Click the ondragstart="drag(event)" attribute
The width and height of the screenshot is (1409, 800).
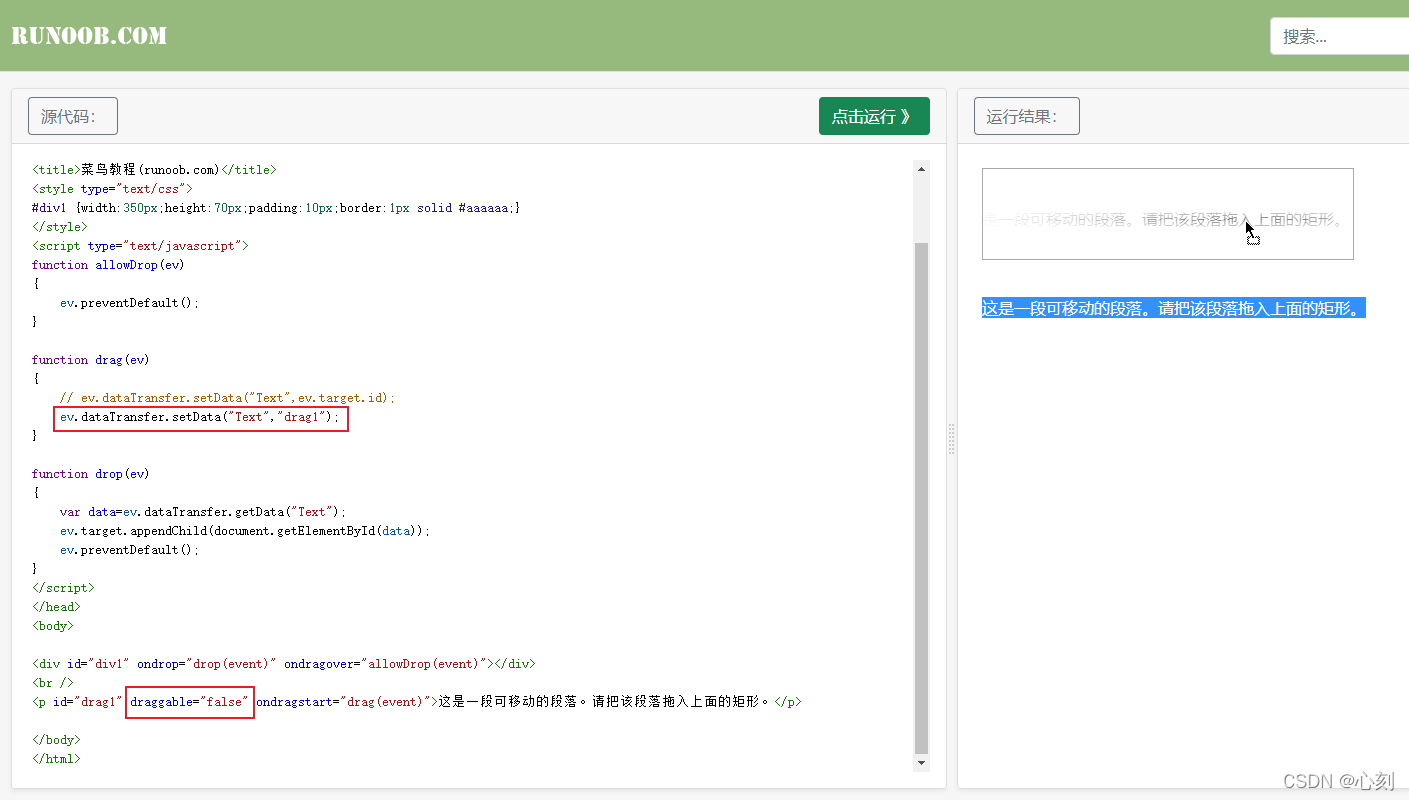pyautogui.click(x=343, y=702)
